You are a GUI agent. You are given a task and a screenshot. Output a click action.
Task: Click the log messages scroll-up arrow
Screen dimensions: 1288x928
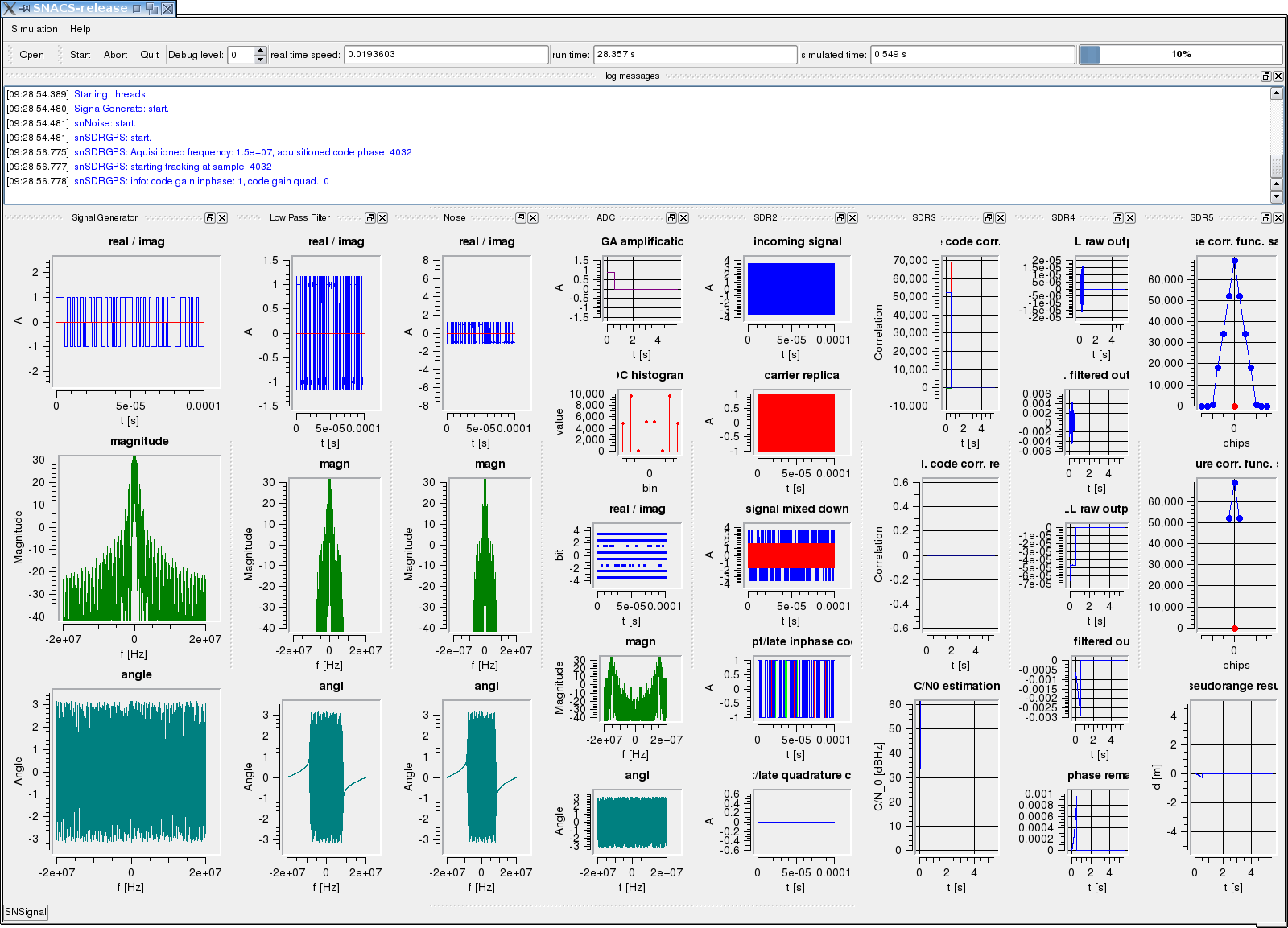[1276, 93]
